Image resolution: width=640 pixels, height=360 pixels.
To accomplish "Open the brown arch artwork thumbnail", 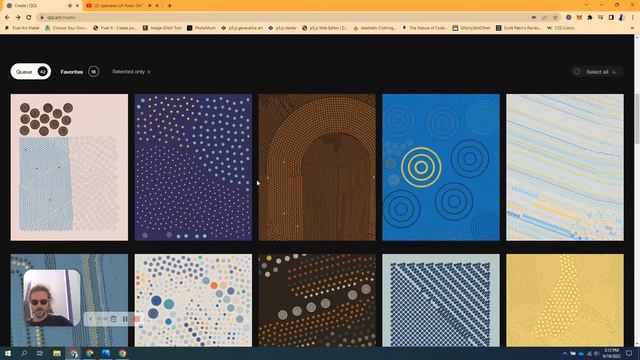I will coord(317,167).
